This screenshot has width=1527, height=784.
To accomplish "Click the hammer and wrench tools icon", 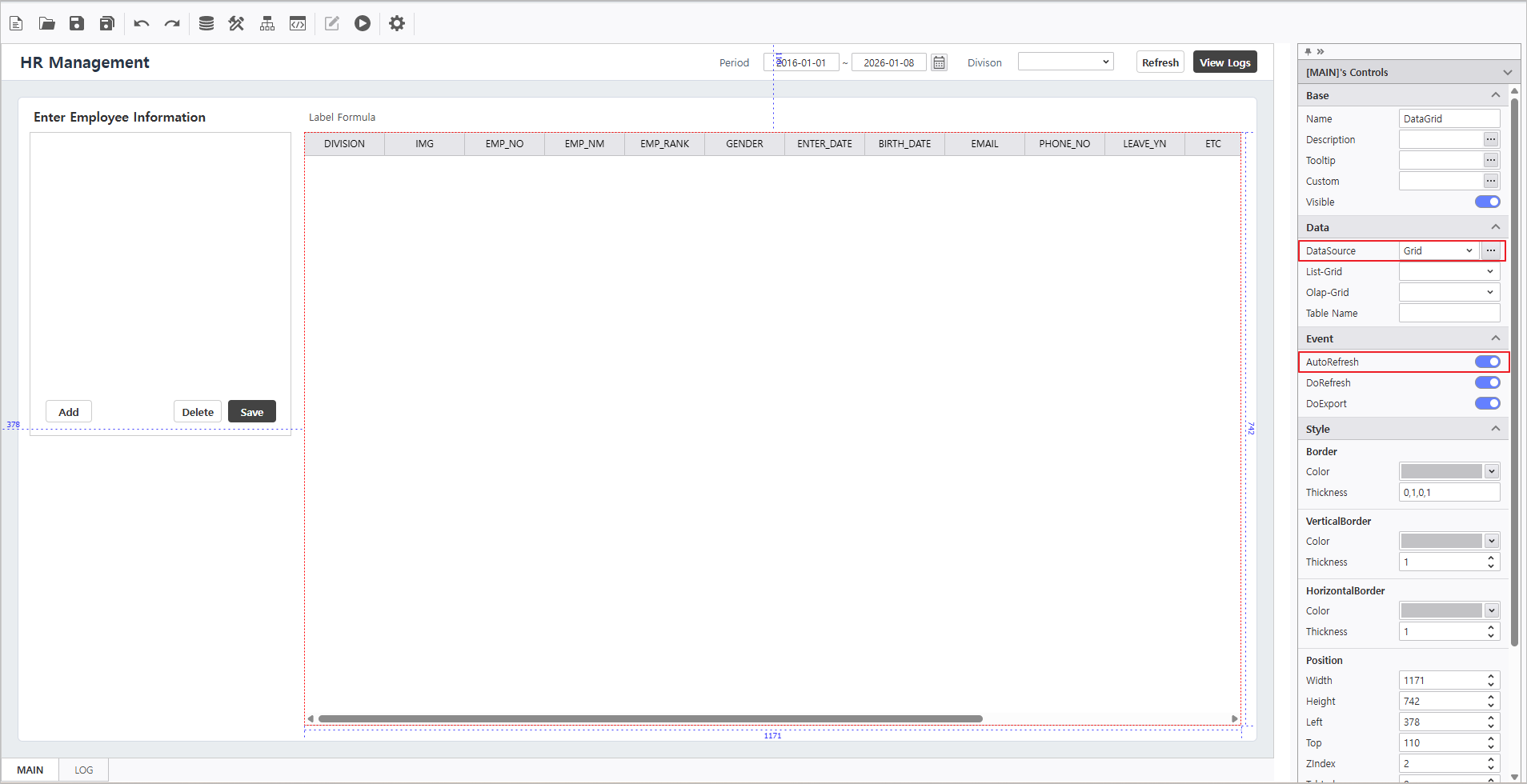I will coord(236,23).
